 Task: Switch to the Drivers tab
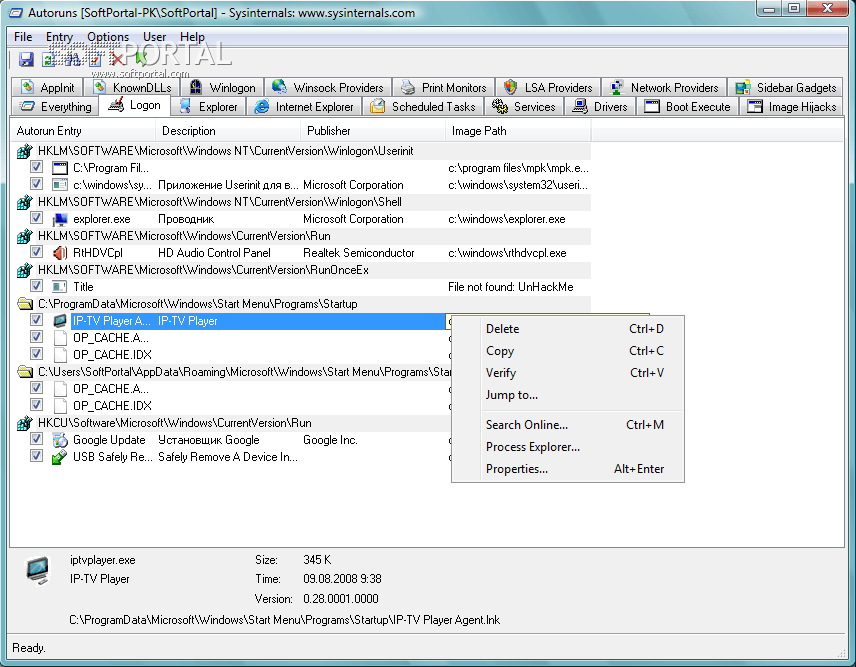click(600, 106)
